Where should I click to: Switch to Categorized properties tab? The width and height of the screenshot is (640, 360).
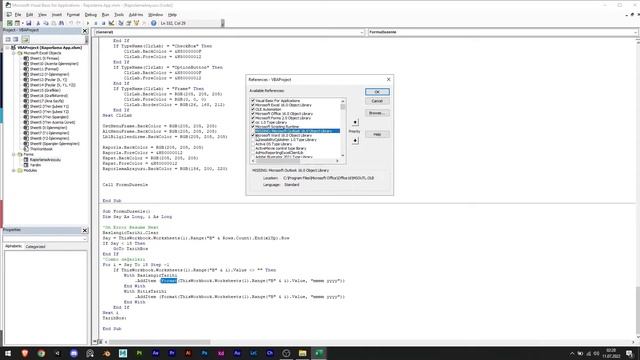(x=36, y=247)
